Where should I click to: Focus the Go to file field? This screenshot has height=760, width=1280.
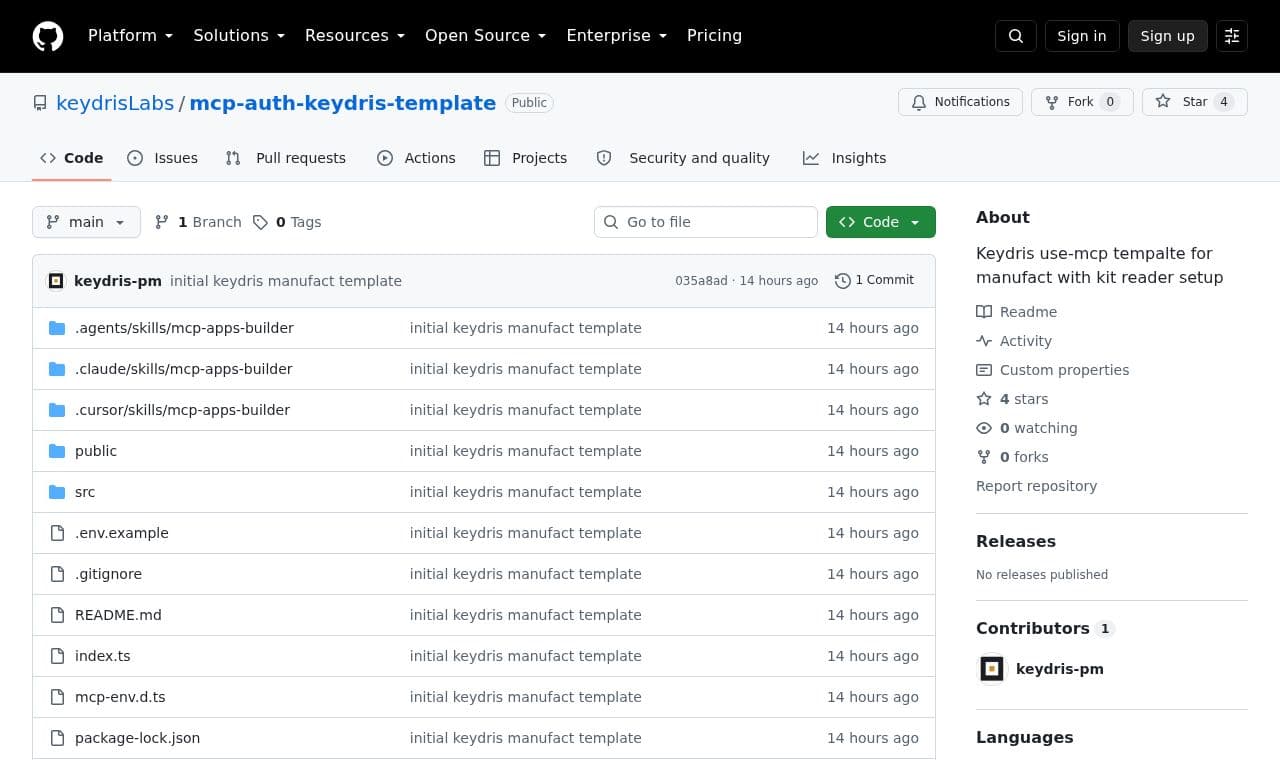pyautogui.click(x=706, y=222)
